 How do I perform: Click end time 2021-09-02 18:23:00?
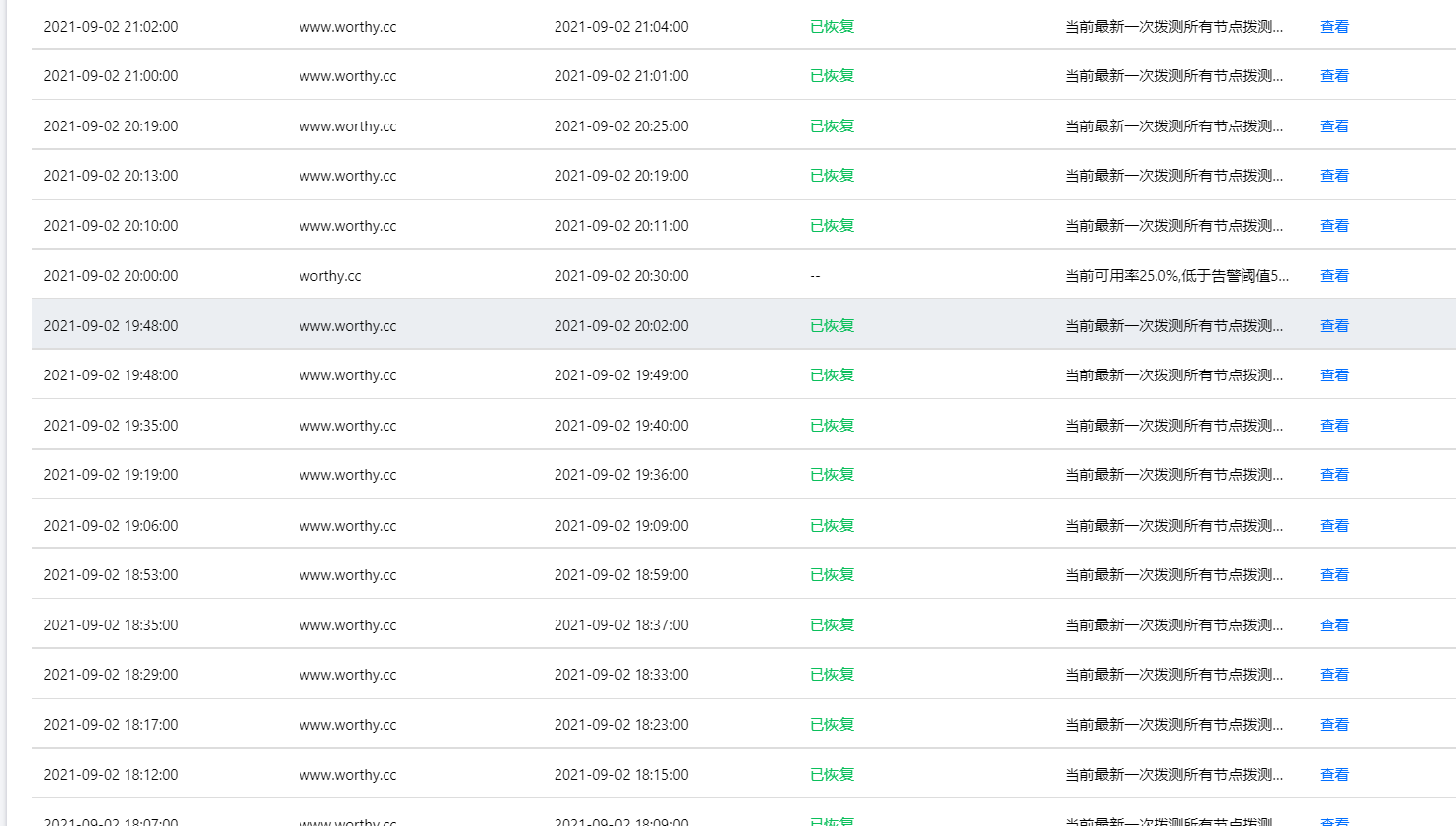(x=621, y=725)
